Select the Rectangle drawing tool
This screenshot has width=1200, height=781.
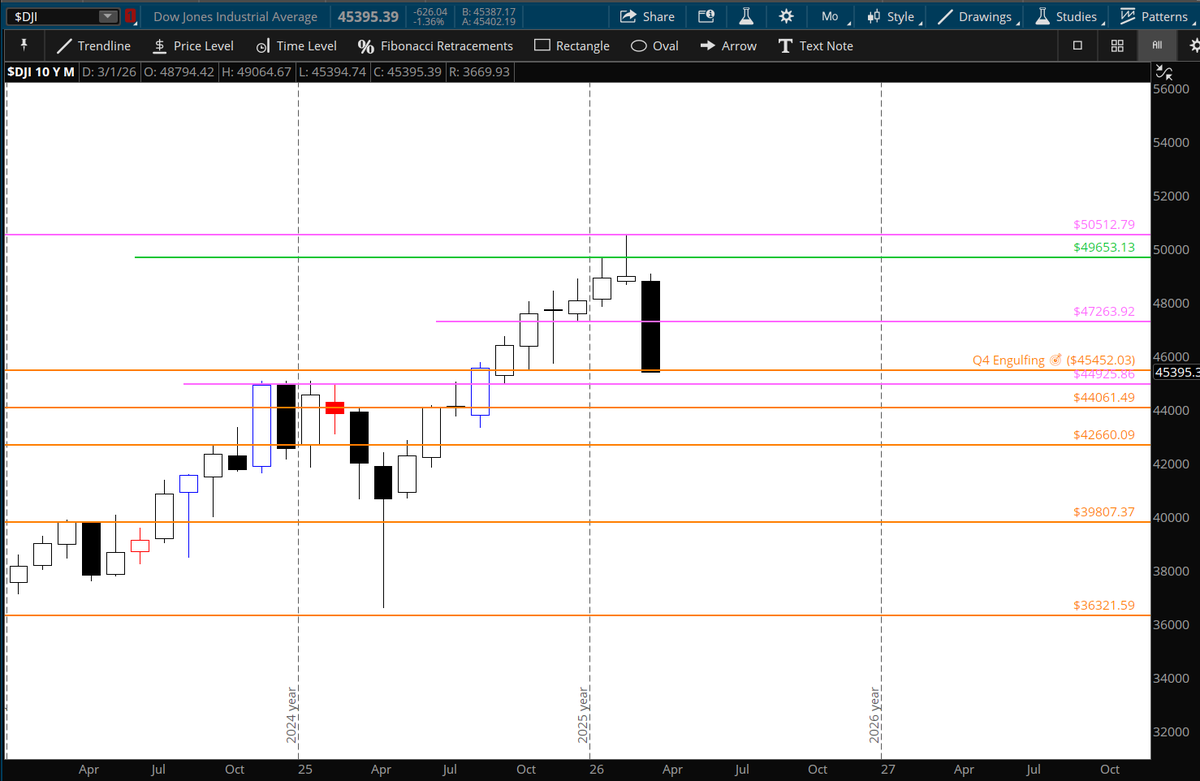coord(572,46)
